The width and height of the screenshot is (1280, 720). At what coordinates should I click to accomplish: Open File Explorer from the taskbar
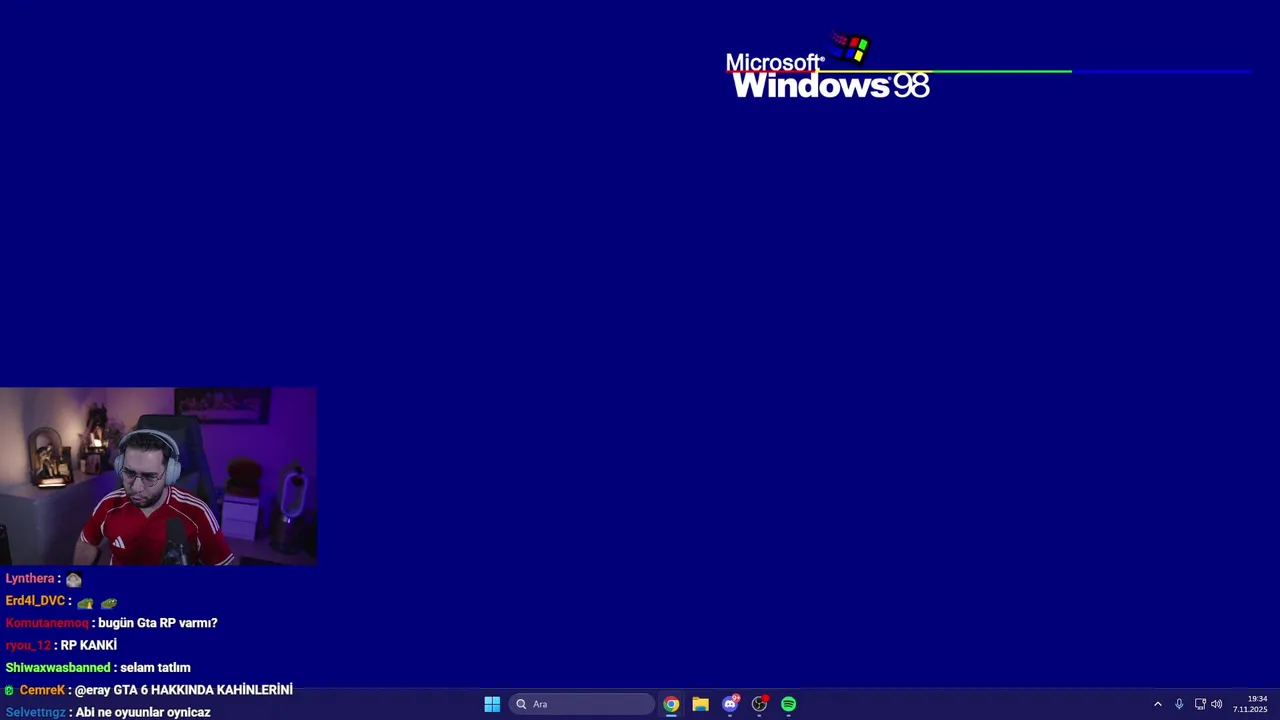700,704
